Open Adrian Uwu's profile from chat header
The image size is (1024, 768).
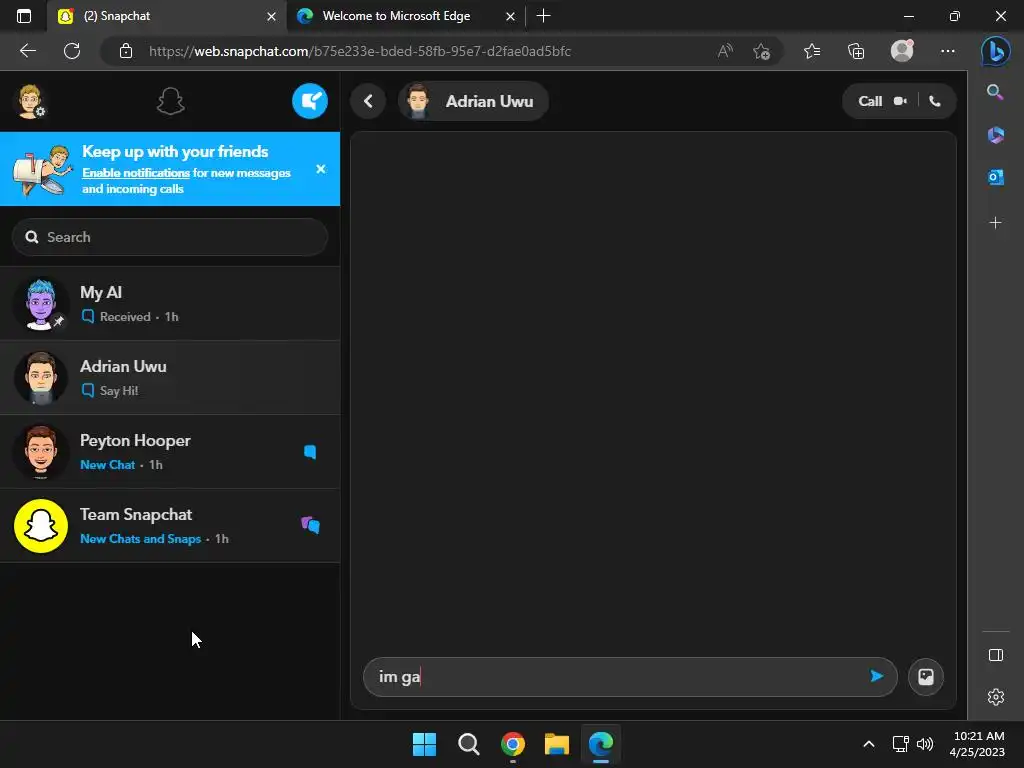point(473,101)
